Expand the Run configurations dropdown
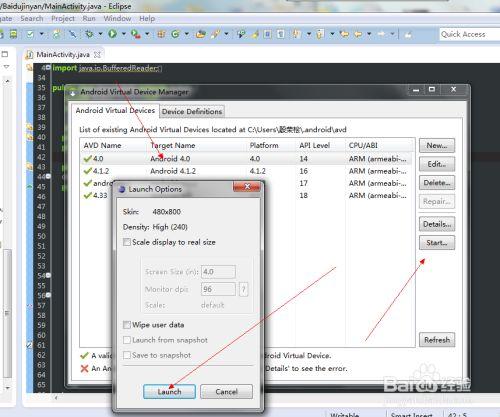This screenshot has height=417, width=500. tap(123, 34)
